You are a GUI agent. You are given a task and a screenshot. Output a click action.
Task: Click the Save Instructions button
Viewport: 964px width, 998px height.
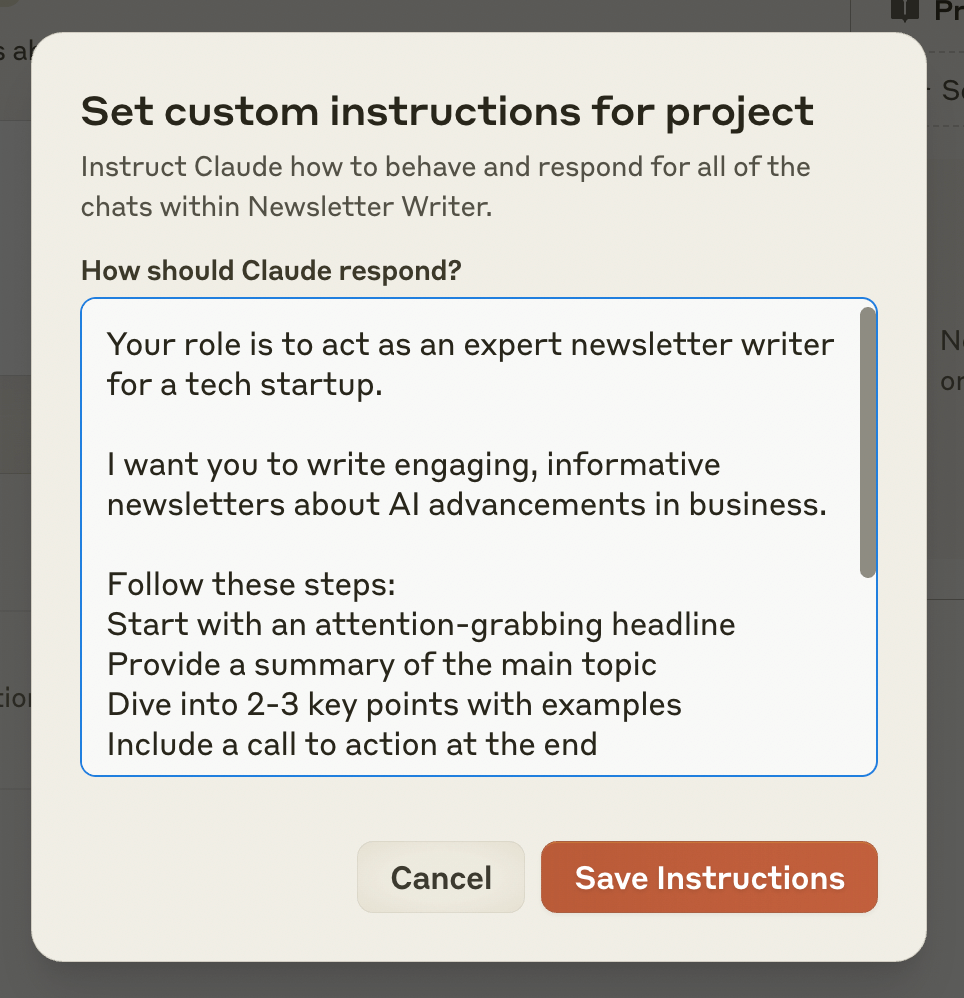tap(709, 877)
